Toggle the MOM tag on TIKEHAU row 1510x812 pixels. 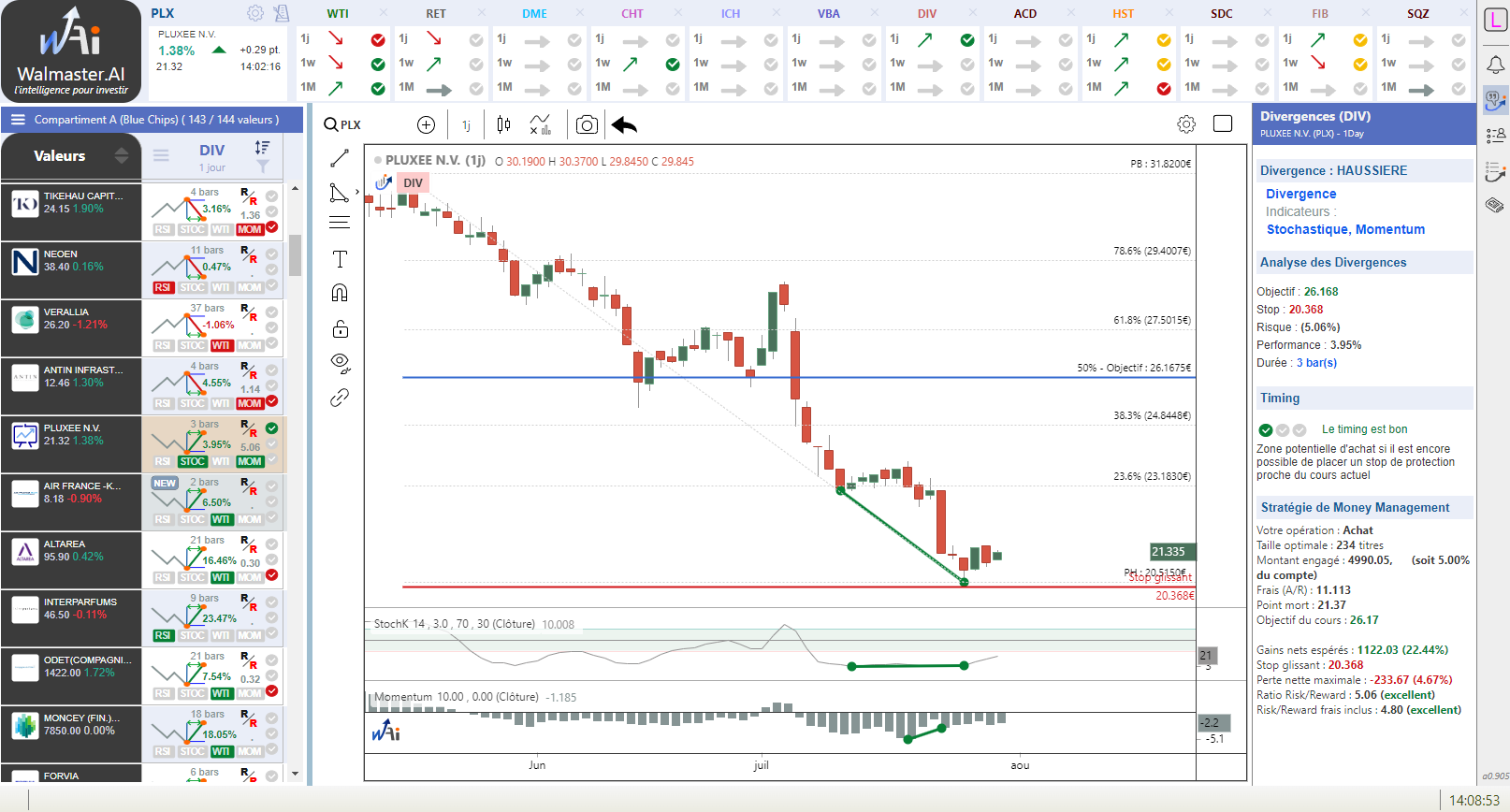(x=250, y=229)
